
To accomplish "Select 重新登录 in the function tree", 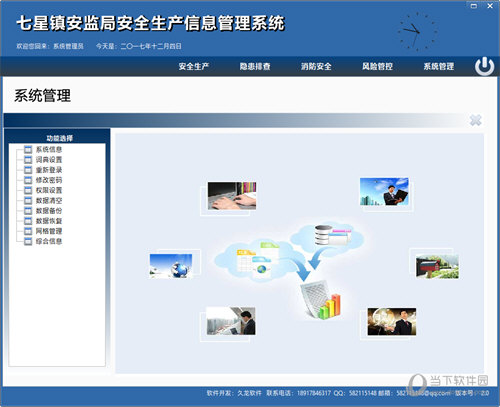I will point(49,170).
